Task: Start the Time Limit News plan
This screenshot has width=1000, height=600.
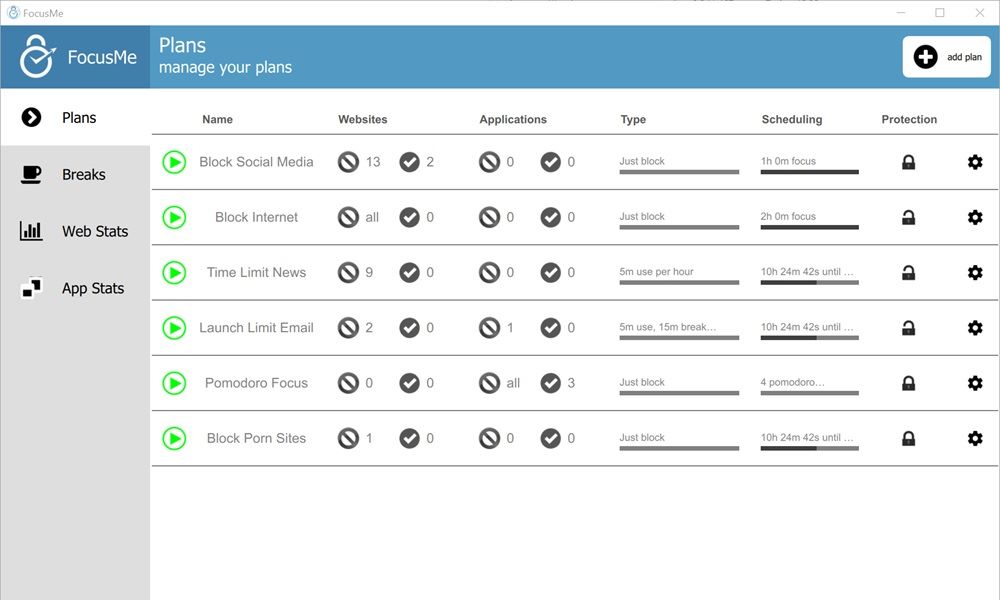Action: (x=174, y=273)
